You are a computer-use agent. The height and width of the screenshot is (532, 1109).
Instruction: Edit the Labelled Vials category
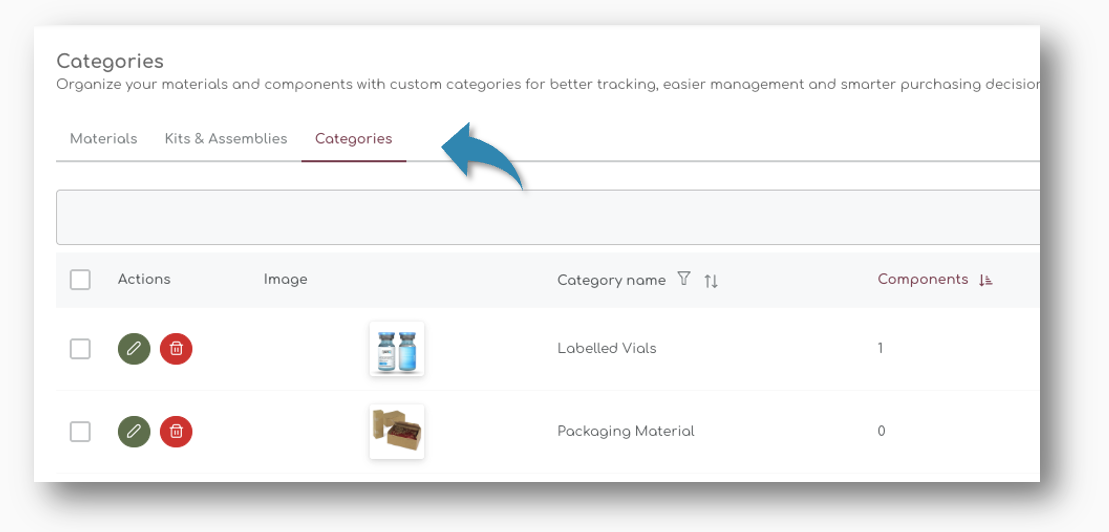(x=134, y=348)
